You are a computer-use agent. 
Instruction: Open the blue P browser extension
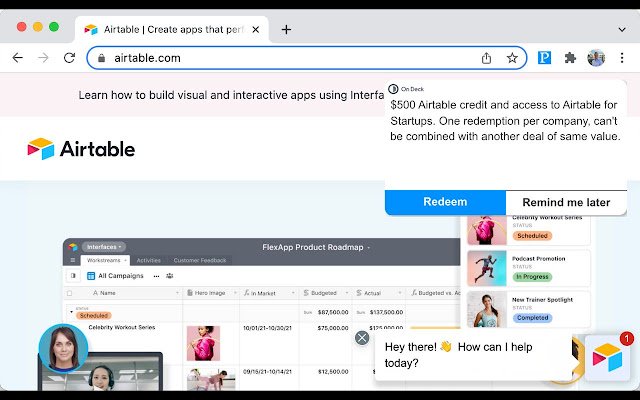(x=544, y=58)
